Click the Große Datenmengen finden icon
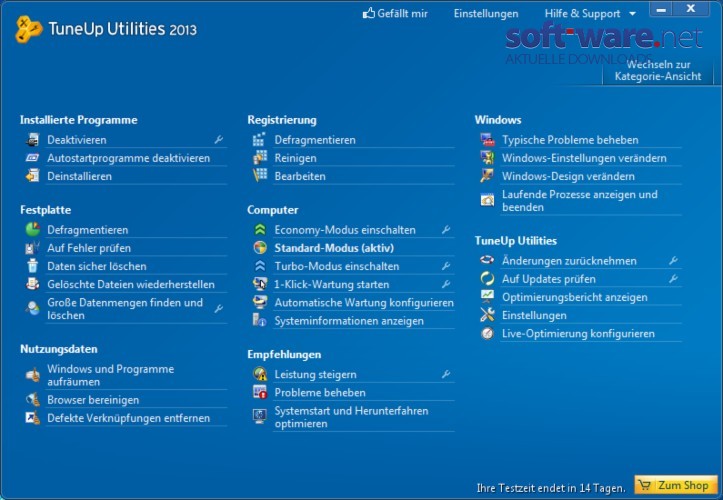Screen dimensions: 723x500 point(33,309)
